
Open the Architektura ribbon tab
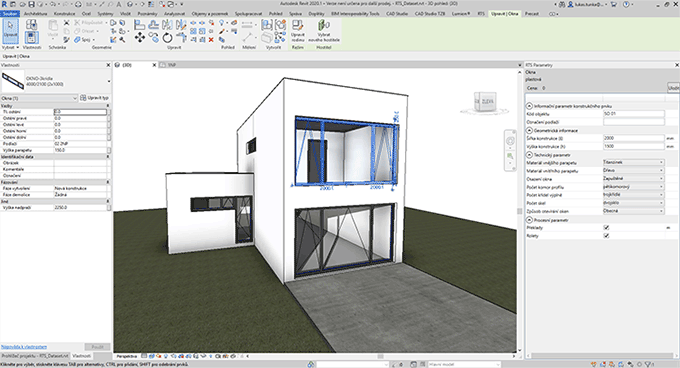(36, 14)
